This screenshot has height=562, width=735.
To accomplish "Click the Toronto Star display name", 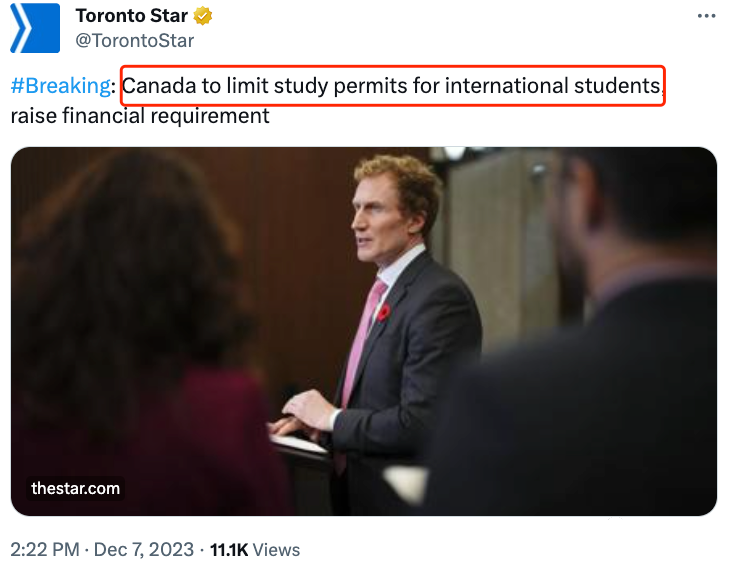I will pyautogui.click(x=132, y=17).
